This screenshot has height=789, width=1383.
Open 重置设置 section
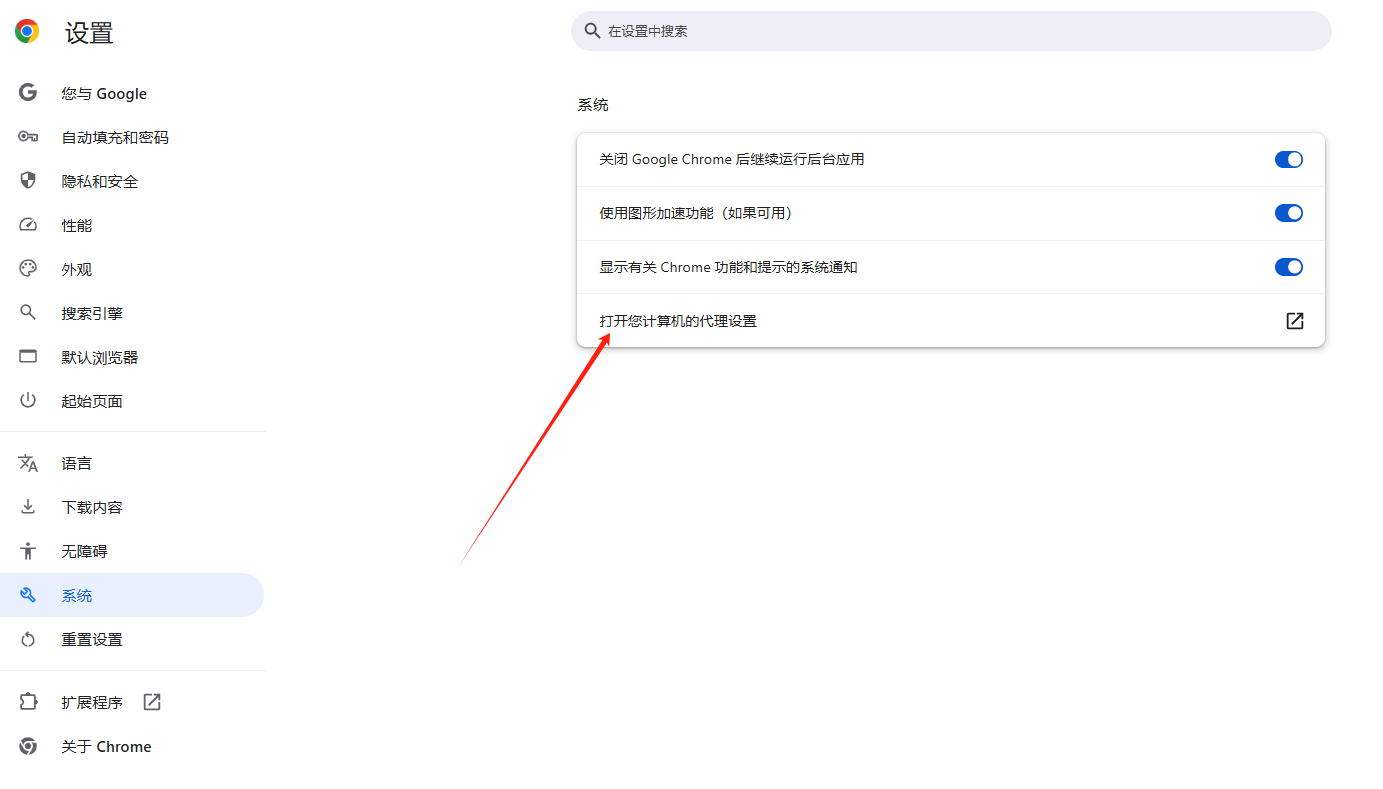coord(132,639)
